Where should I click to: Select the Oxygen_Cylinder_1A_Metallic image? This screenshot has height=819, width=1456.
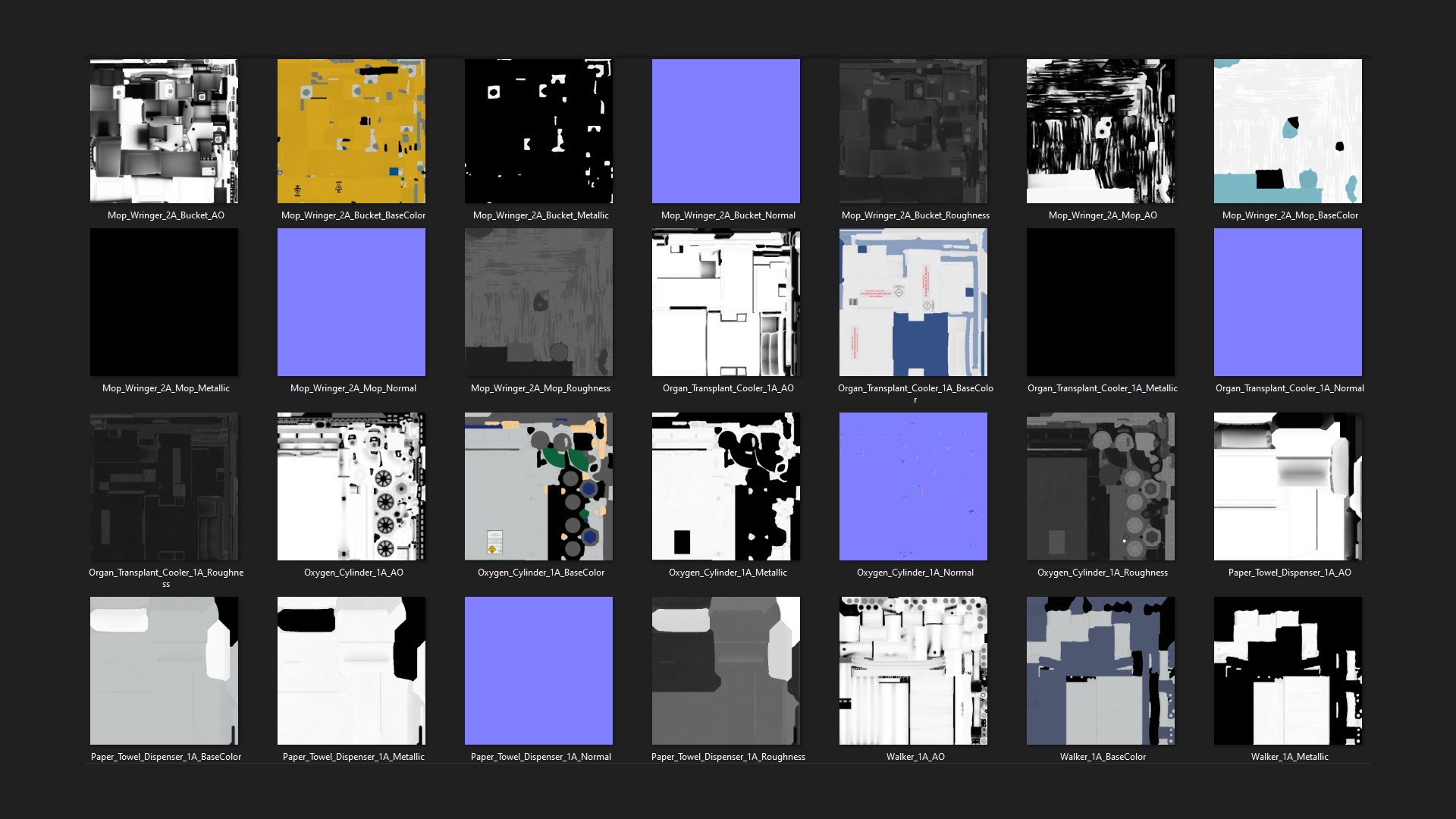[726, 486]
